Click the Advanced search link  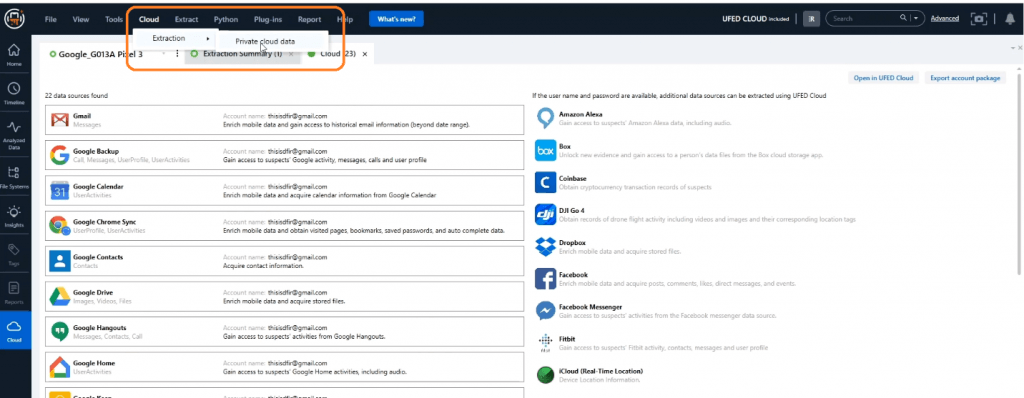coord(945,19)
